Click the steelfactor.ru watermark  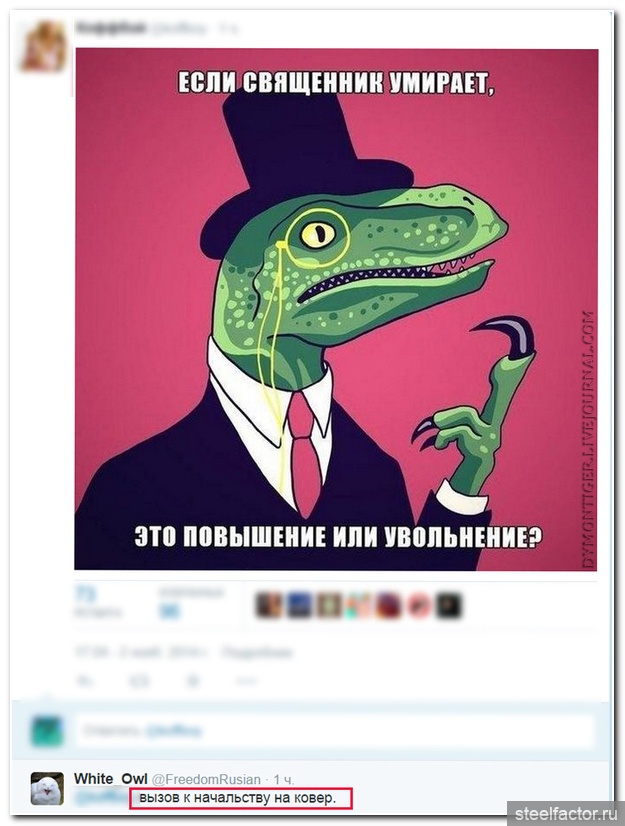565,811
